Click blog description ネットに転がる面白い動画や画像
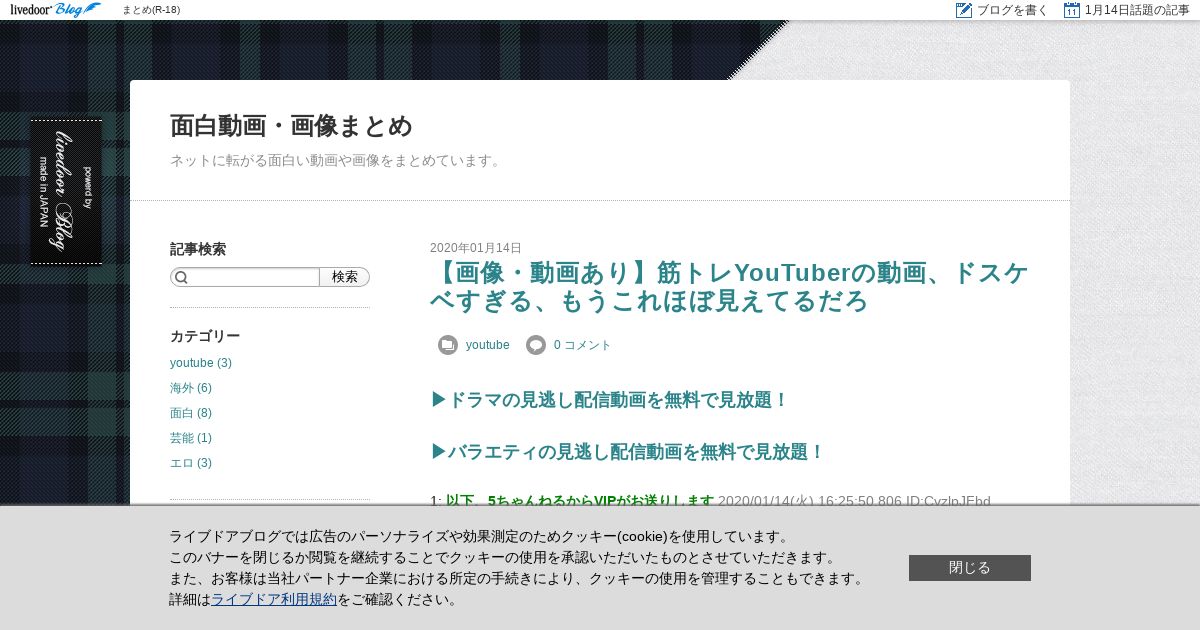This screenshot has height=630, width=1200. tap(337, 160)
